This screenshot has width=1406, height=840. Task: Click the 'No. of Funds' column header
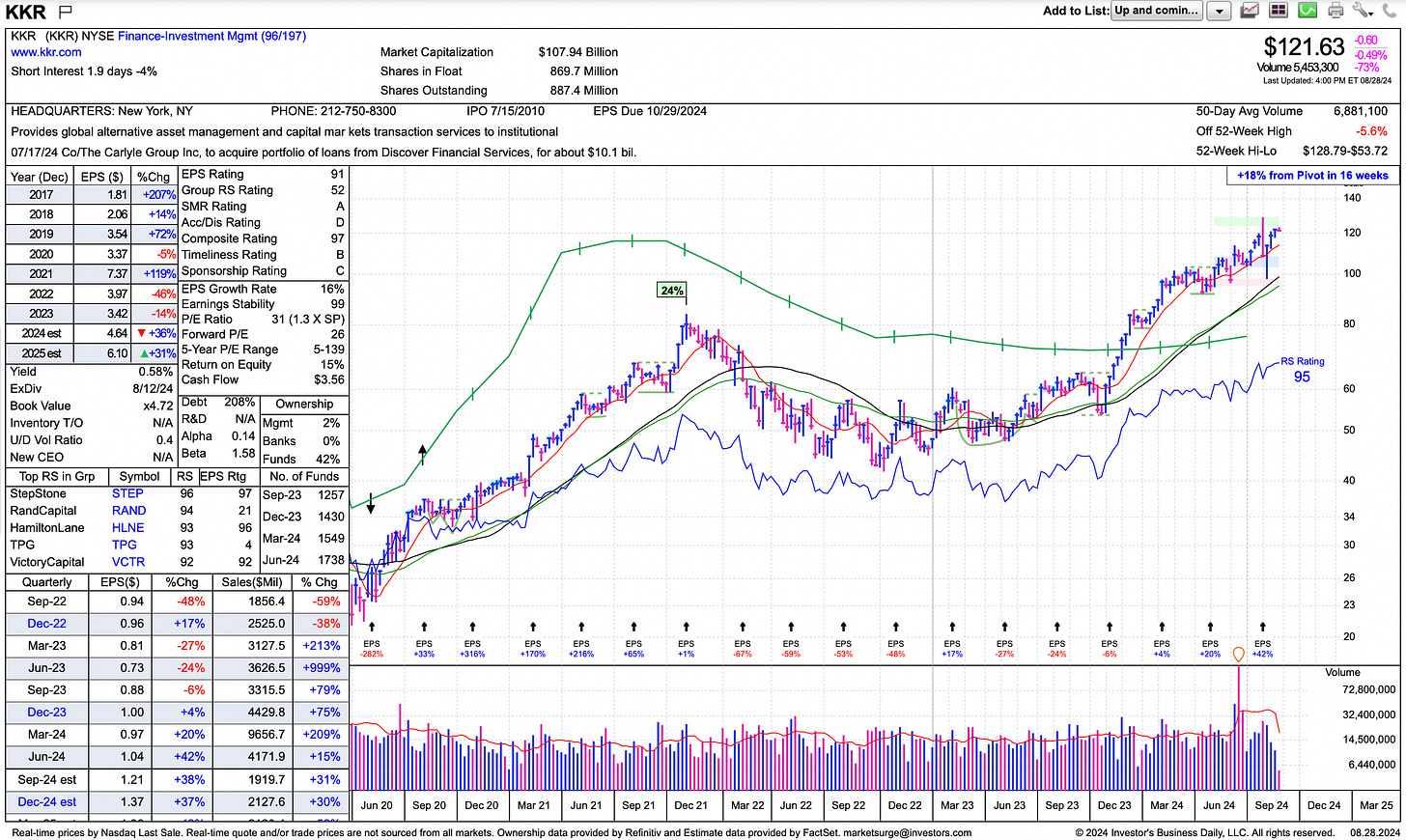pyautogui.click(x=304, y=476)
